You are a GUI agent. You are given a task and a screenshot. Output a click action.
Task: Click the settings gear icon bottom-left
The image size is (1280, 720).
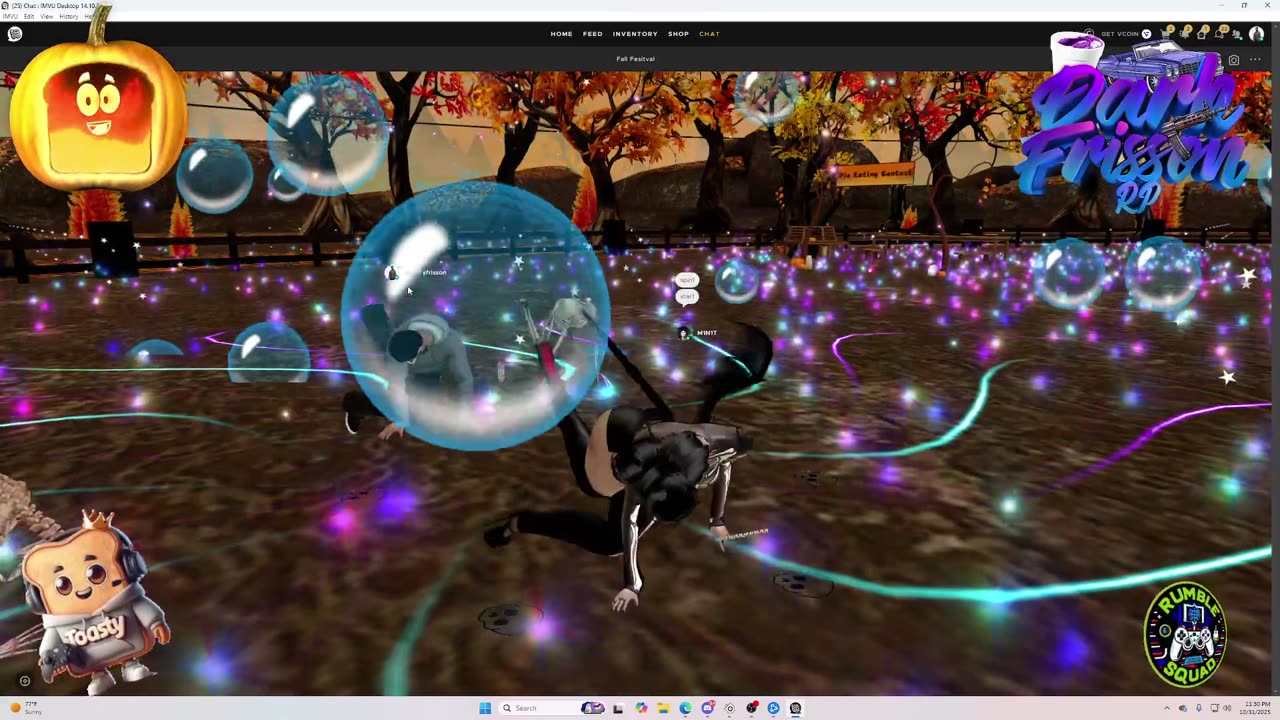click(25, 681)
